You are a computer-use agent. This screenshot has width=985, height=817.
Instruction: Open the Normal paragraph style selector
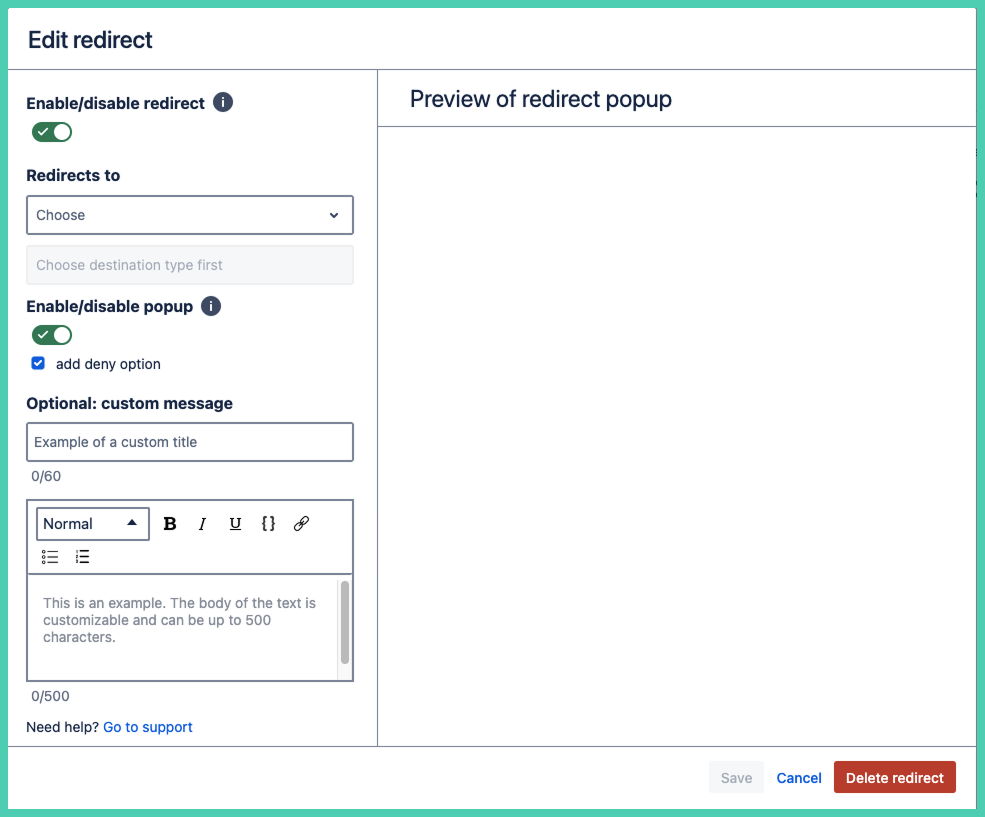coord(92,523)
